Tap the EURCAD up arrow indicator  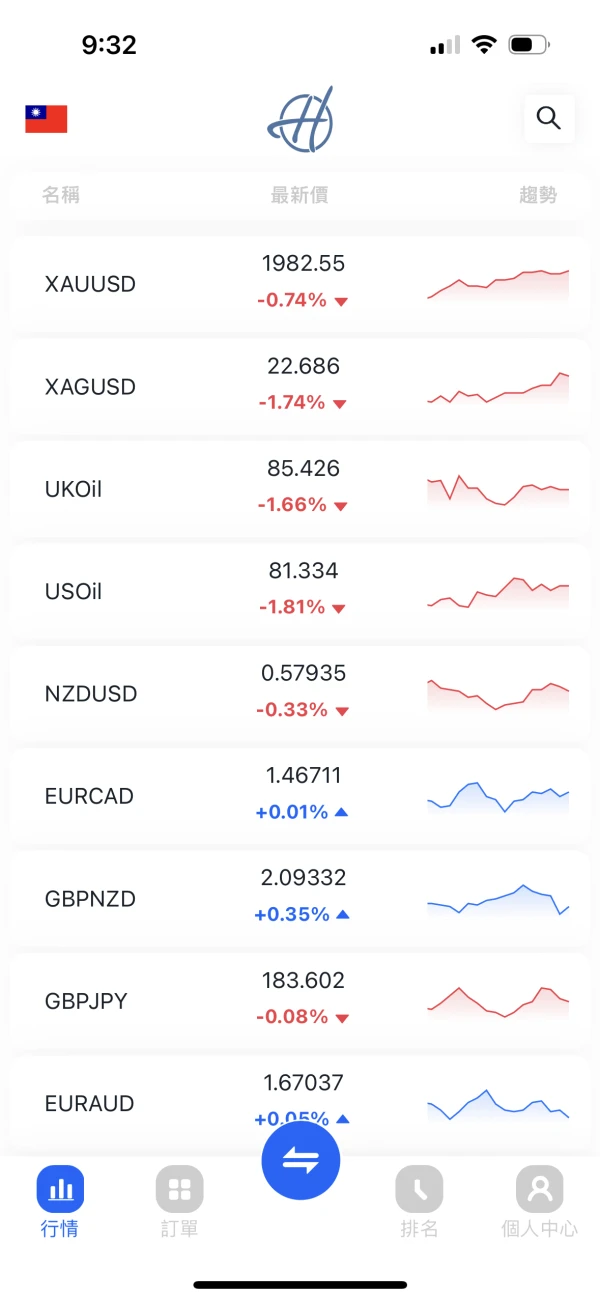click(342, 812)
